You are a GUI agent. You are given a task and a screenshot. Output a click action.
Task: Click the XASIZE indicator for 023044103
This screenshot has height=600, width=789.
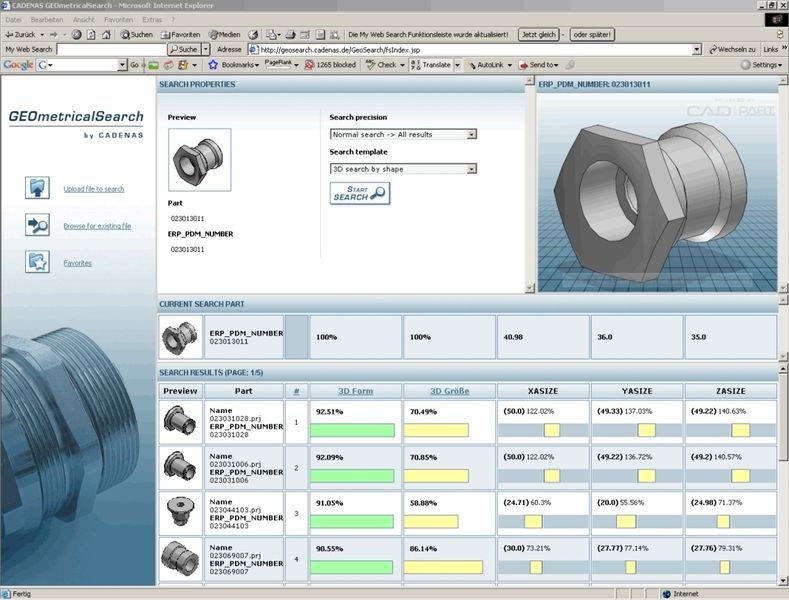533,521
